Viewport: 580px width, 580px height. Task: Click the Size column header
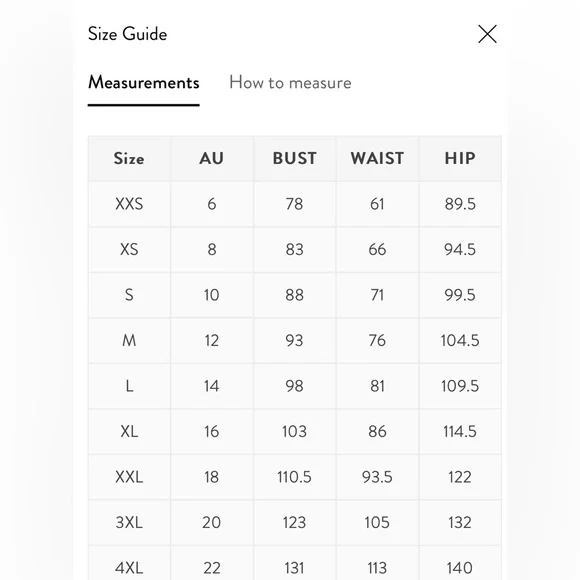(129, 159)
